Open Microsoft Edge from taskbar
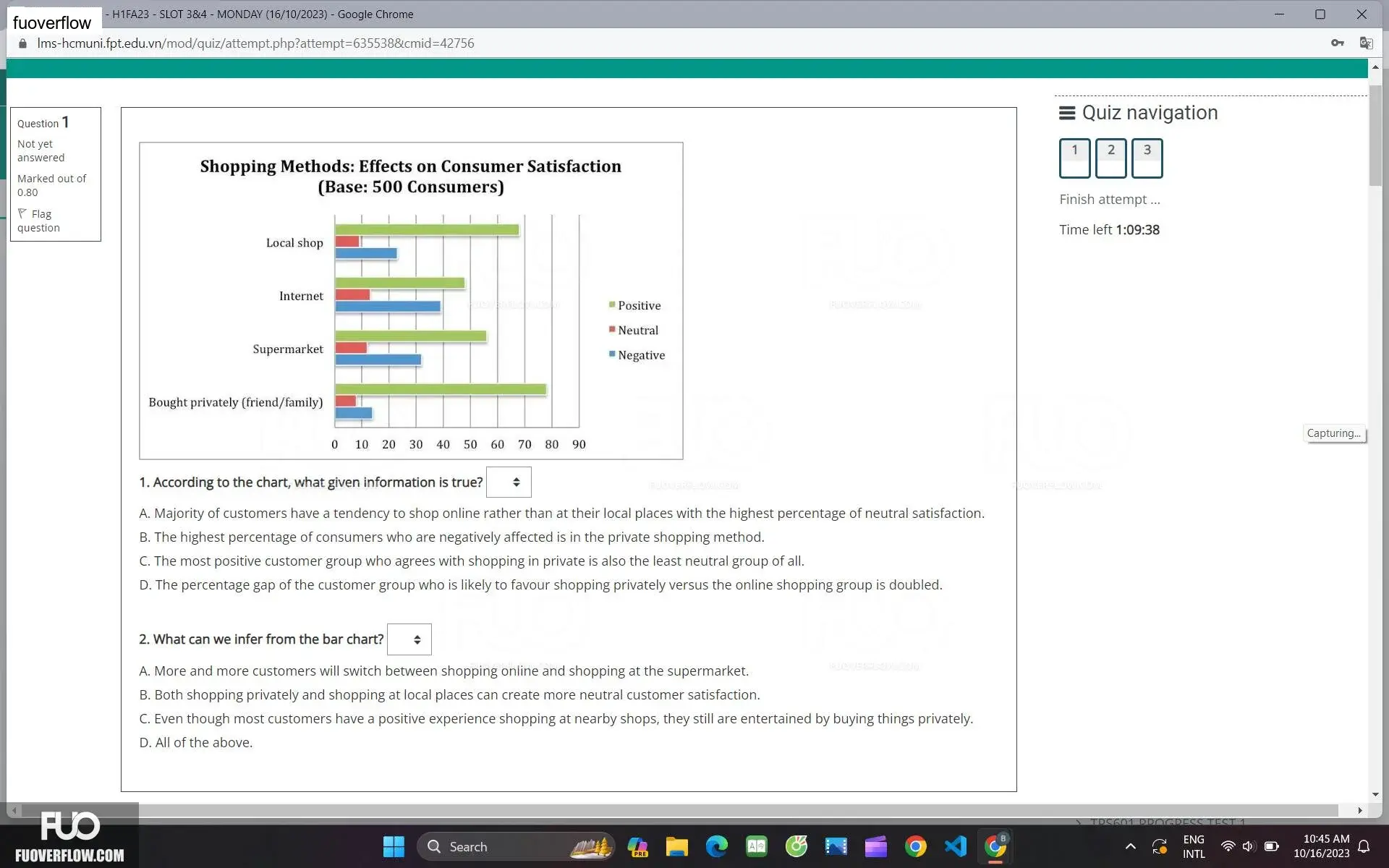The height and width of the screenshot is (868, 1389). pyautogui.click(x=716, y=846)
